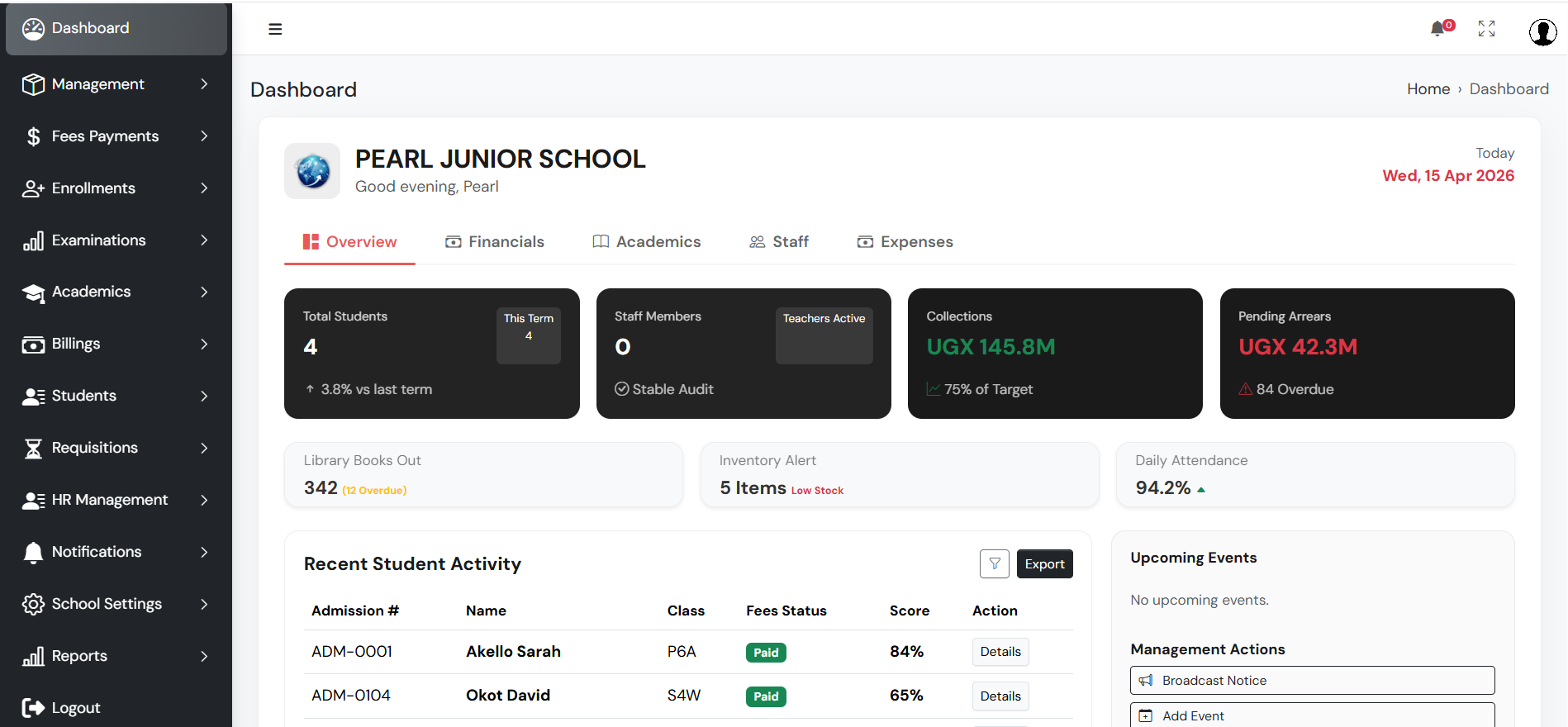Click the Pending Arrears card
The image size is (1568, 727).
(x=1367, y=354)
